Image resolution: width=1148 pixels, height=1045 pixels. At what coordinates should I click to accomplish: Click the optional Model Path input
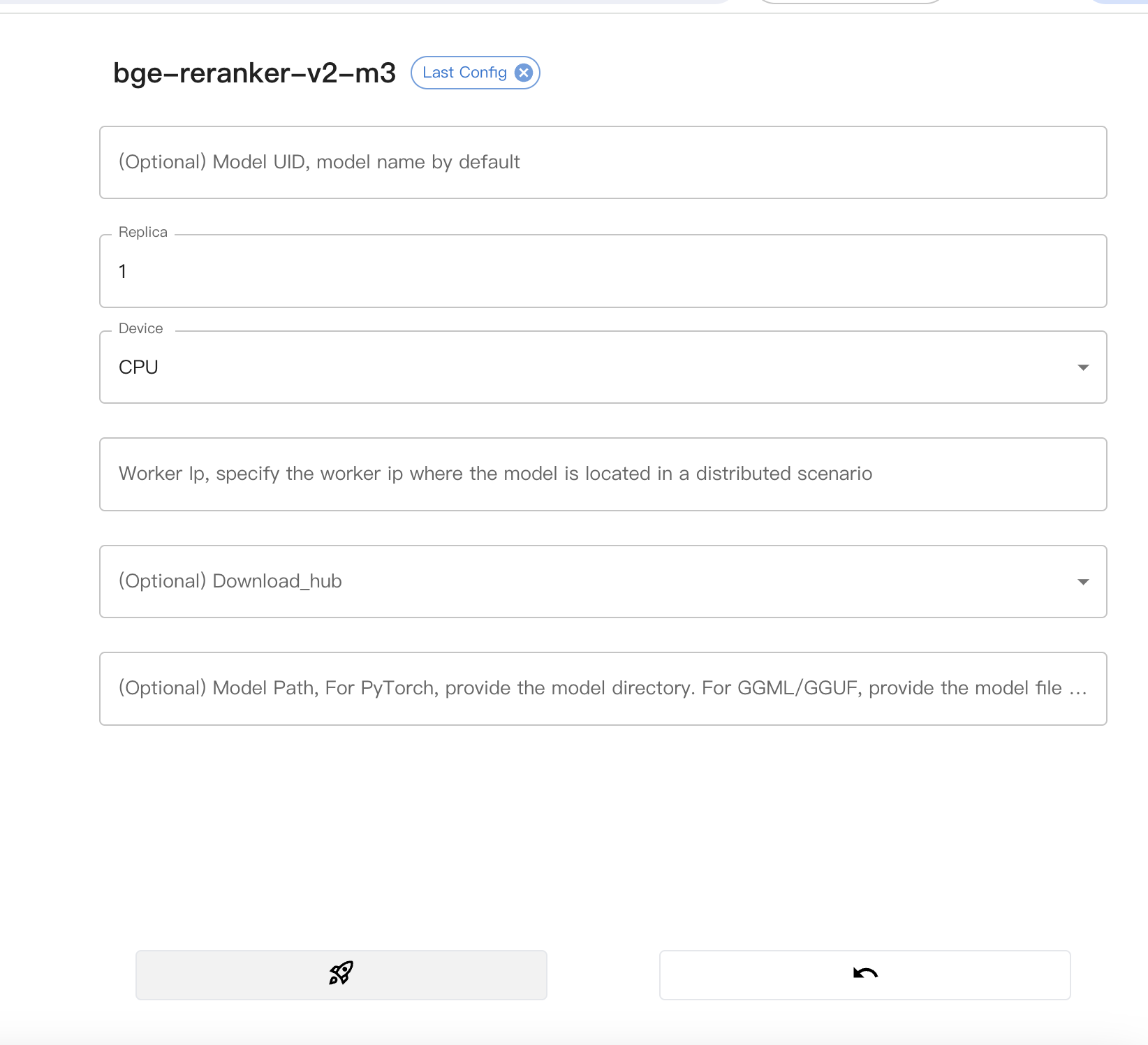tap(603, 689)
